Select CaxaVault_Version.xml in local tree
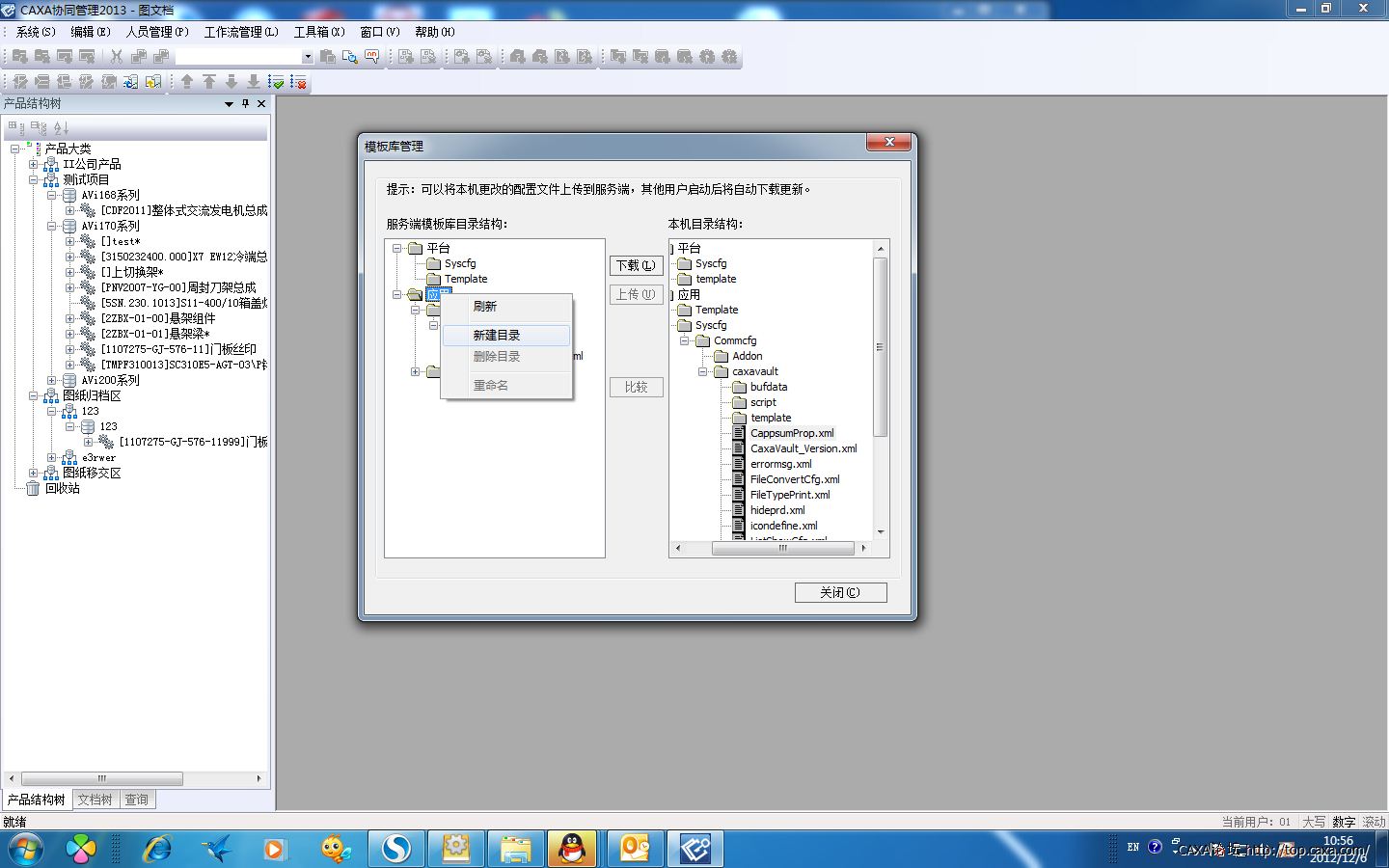Viewport: 1389px width, 868px height. (803, 448)
